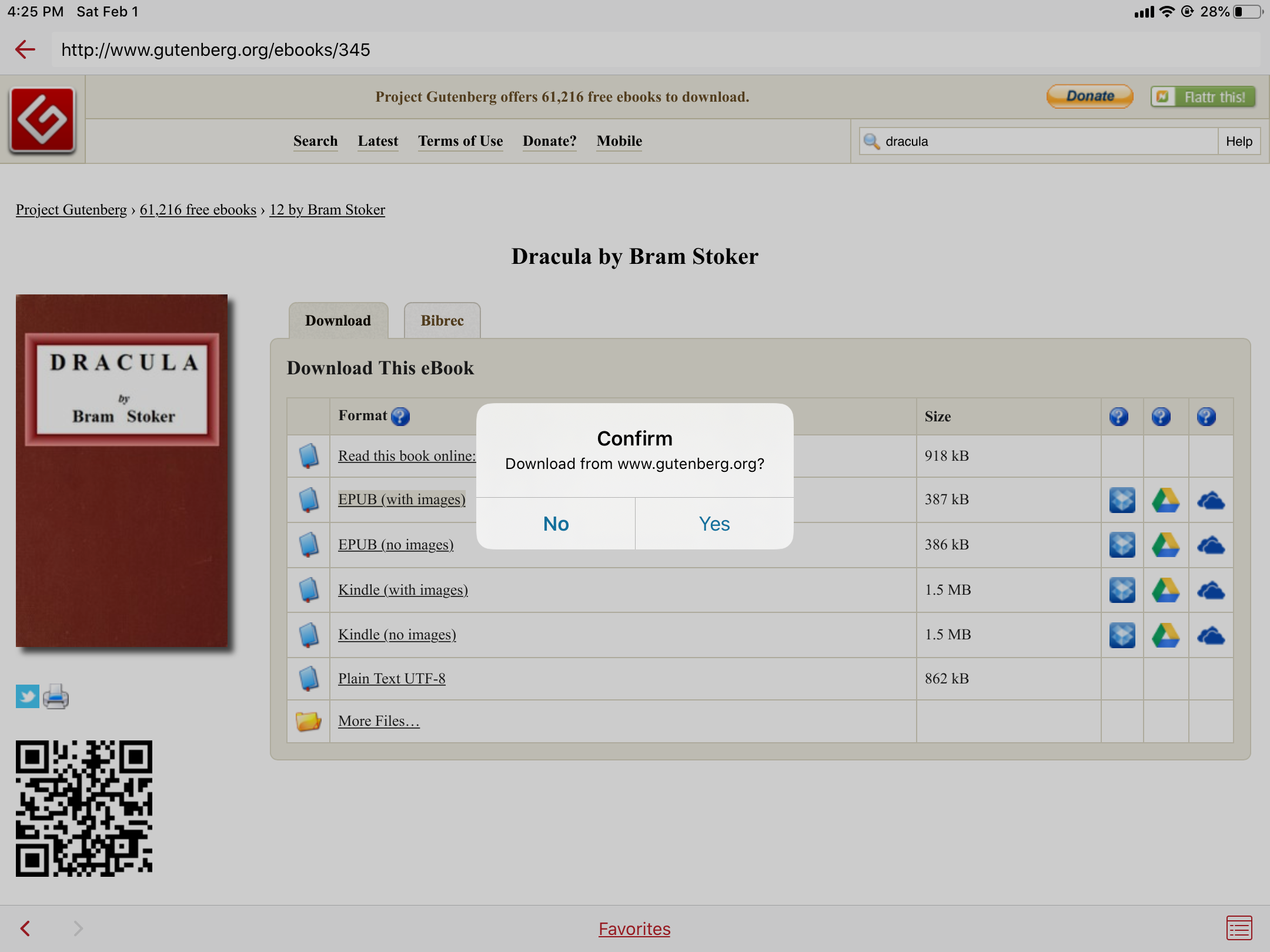Save EPUB no images to OneDrive
The height and width of the screenshot is (952, 1270).
coord(1211,545)
